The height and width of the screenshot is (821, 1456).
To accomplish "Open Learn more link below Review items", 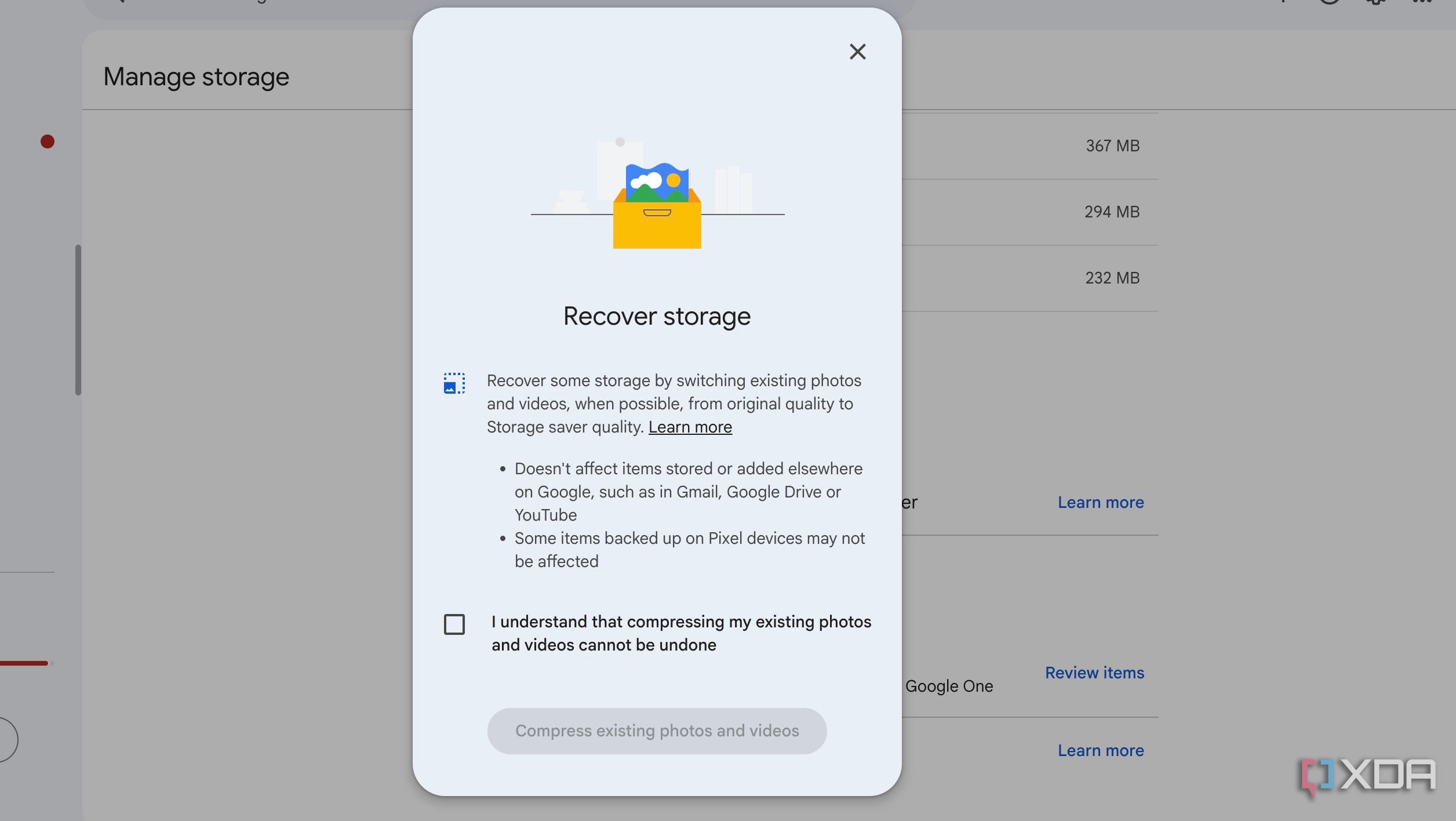I will (x=1101, y=750).
